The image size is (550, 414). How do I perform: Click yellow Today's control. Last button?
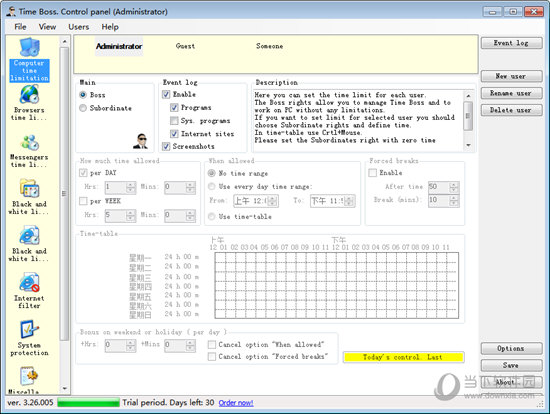(x=403, y=357)
